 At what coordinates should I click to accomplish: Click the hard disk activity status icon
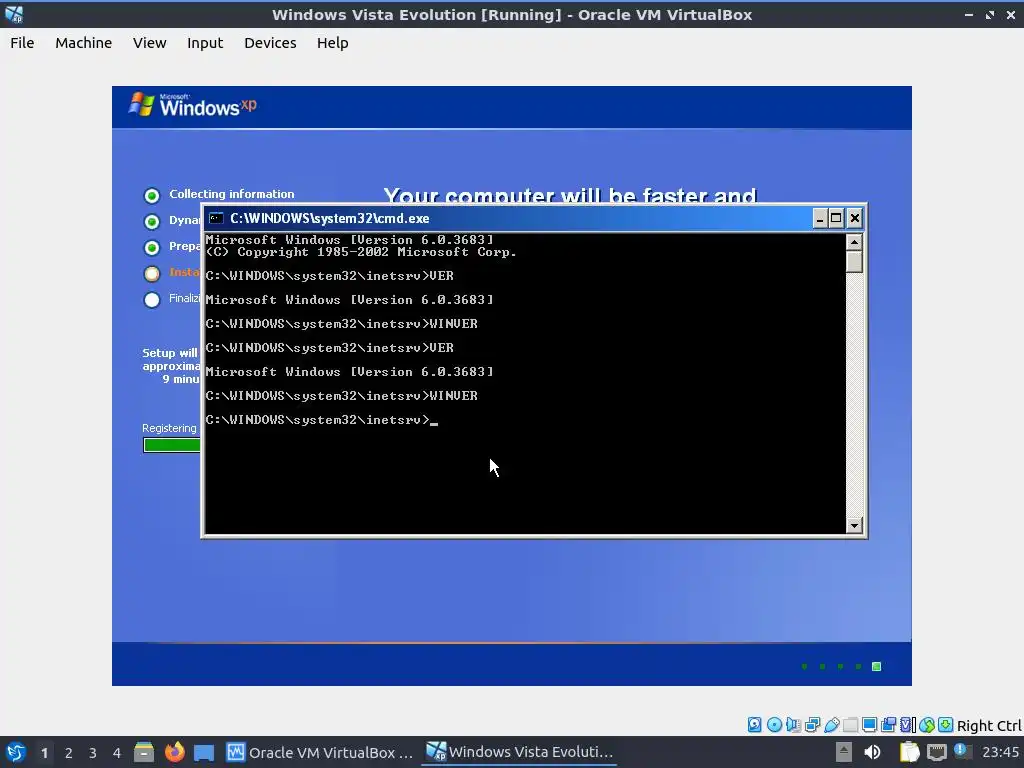pos(754,725)
